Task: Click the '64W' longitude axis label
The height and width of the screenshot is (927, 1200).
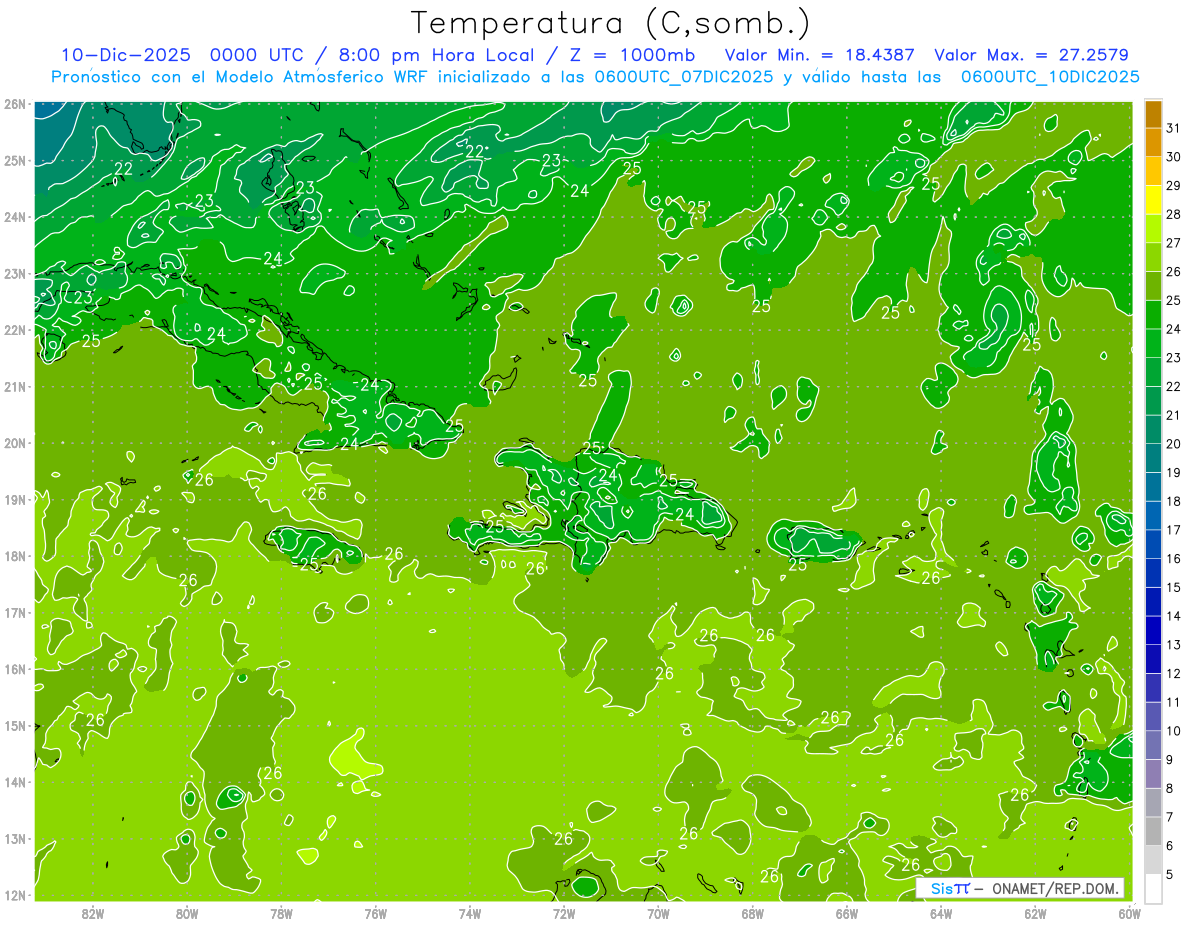Action: pyautogui.click(x=941, y=913)
